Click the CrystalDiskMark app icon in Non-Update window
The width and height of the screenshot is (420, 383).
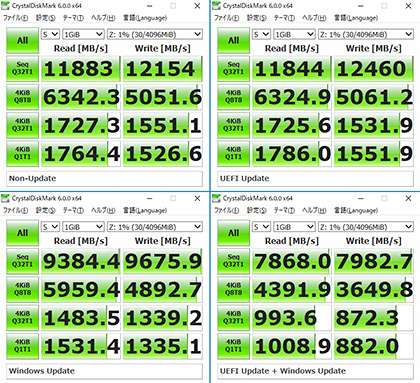click(5, 6)
